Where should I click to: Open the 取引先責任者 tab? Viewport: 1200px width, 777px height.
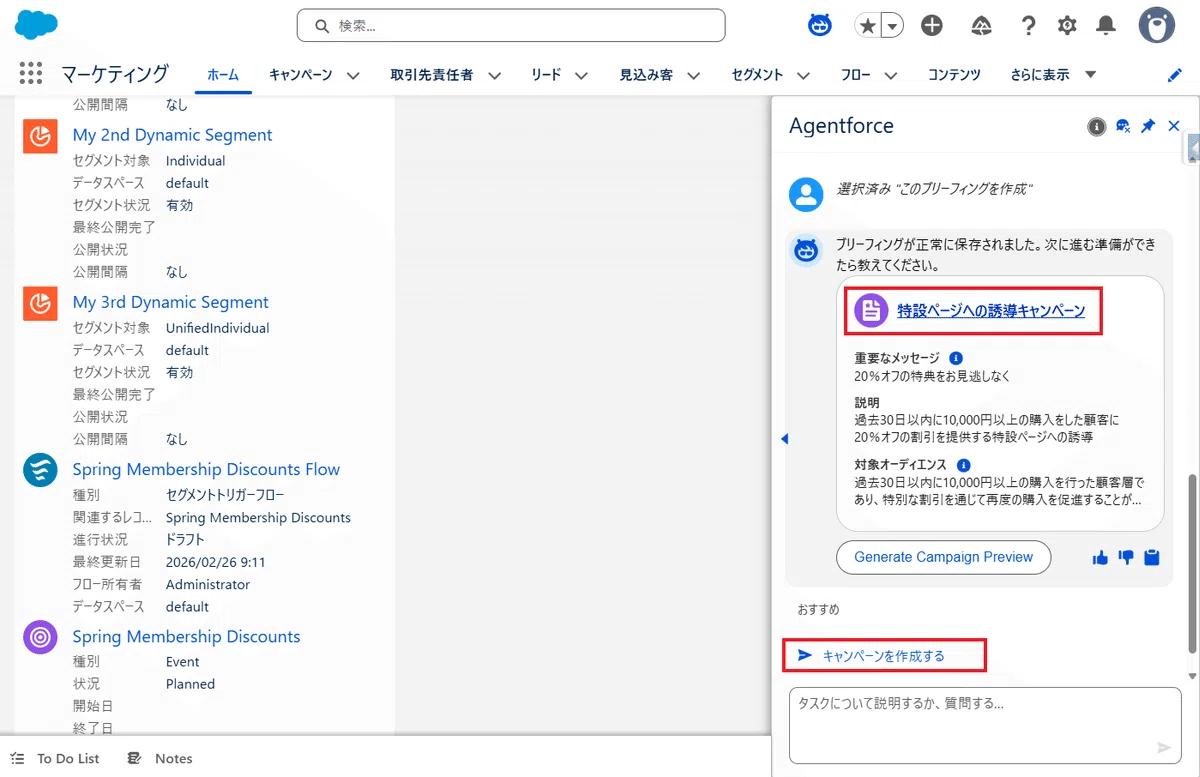[x=432, y=75]
